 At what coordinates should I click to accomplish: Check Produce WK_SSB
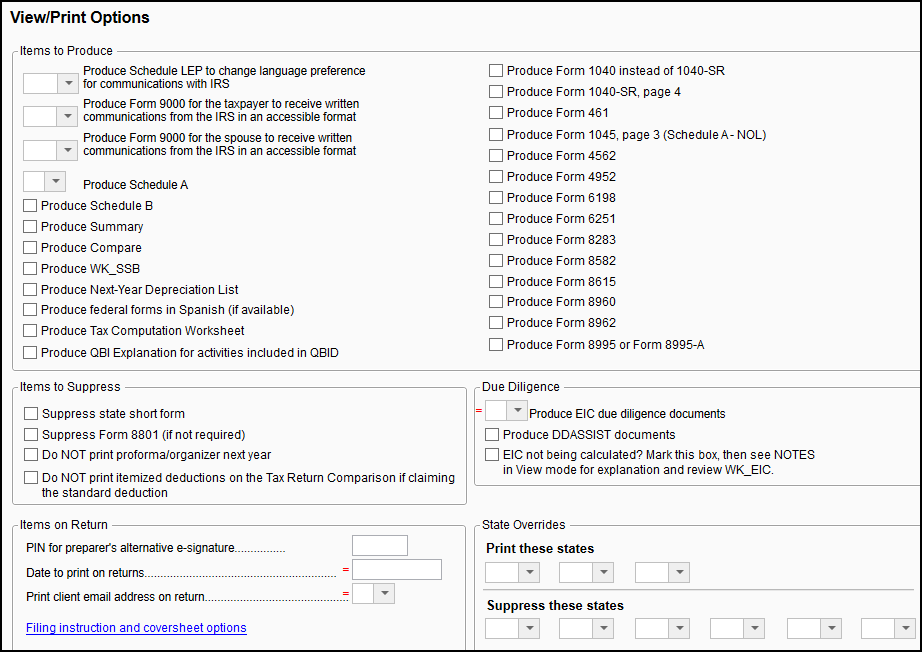pyautogui.click(x=29, y=268)
